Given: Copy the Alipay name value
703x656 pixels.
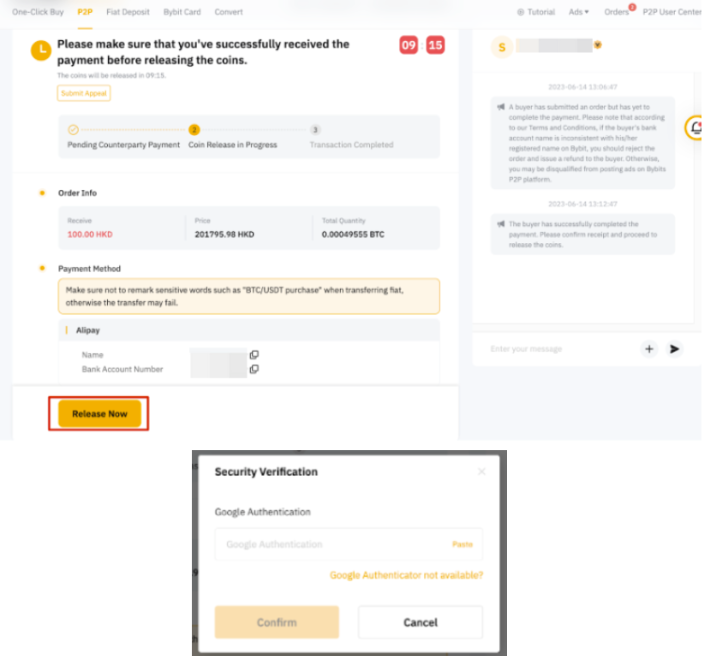Looking at the screenshot, I should [254, 355].
